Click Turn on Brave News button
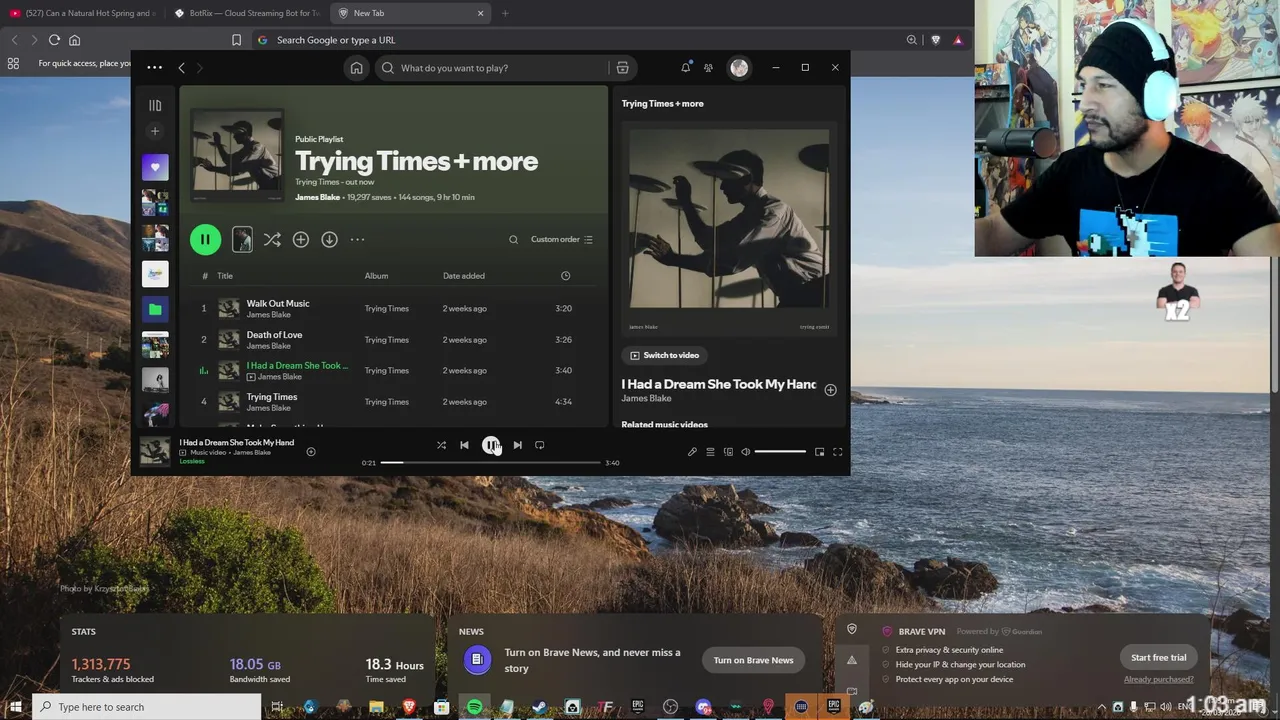Screen dimensions: 1280x720 tap(753, 660)
